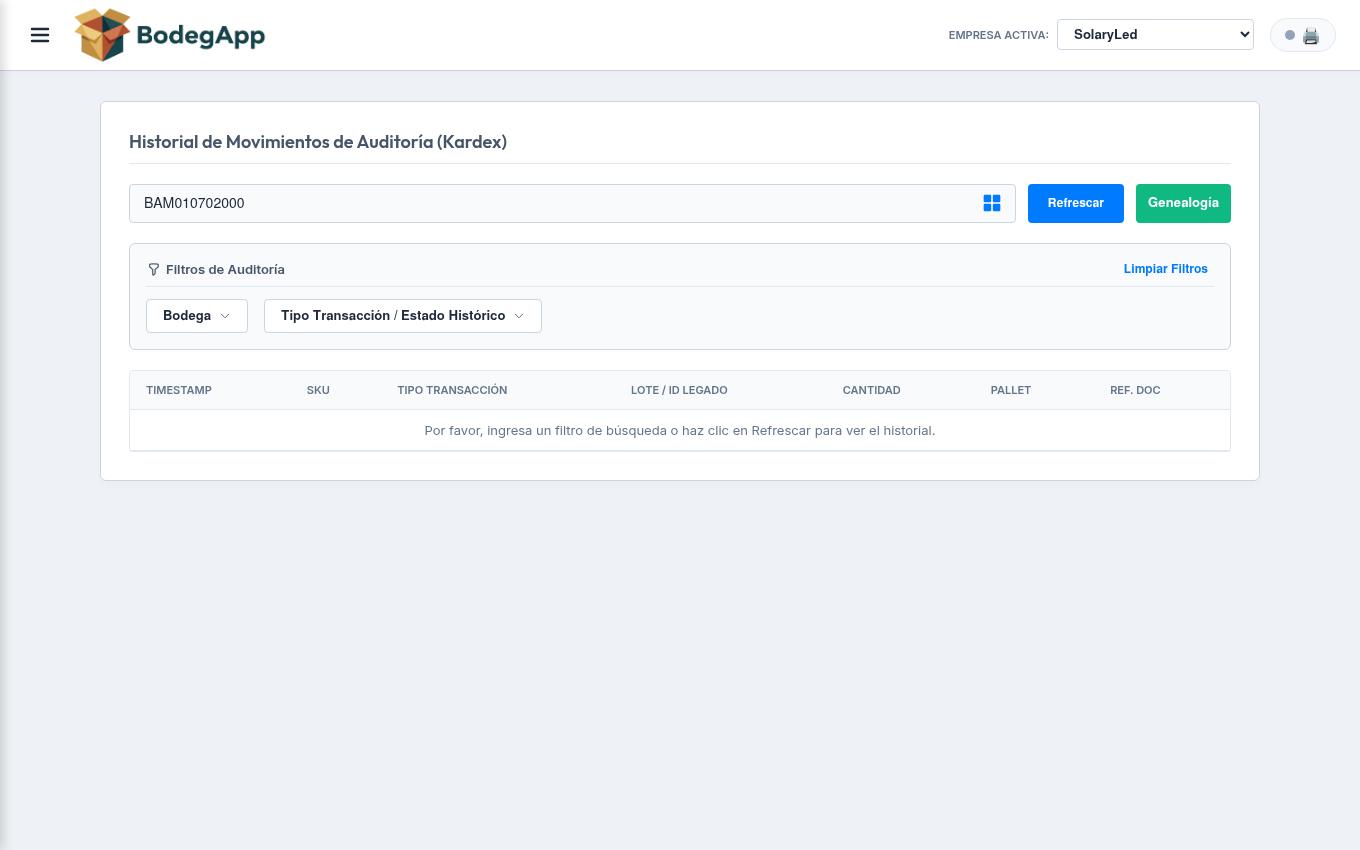The height and width of the screenshot is (850, 1360).
Task: Click the REF. DOC column header
Action: pyautogui.click(x=1135, y=390)
